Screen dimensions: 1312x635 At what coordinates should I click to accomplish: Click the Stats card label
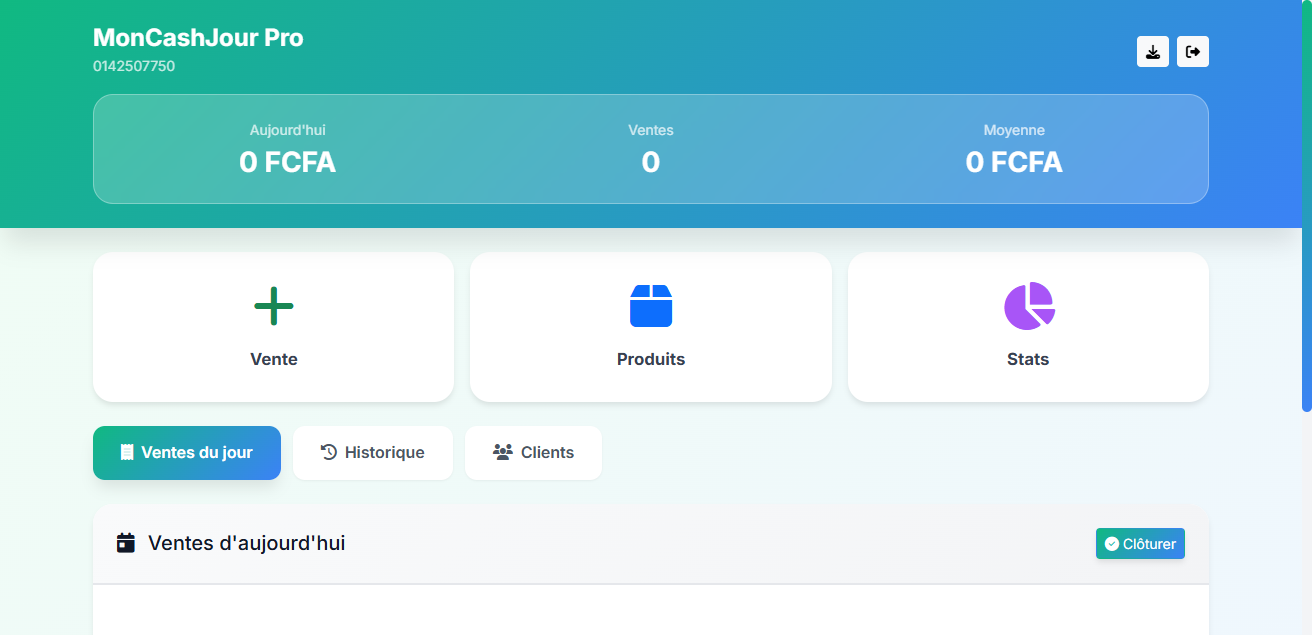pyautogui.click(x=1028, y=359)
